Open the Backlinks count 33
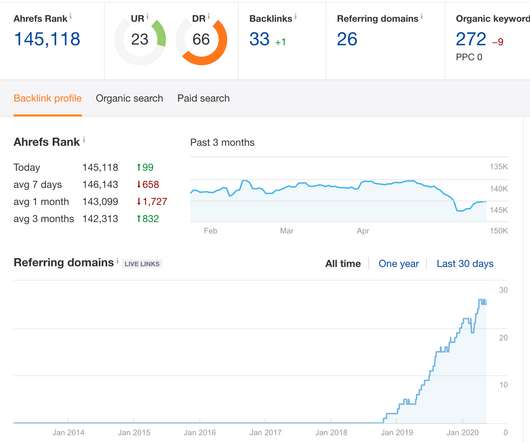 pyautogui.click(x=259, y=39)
